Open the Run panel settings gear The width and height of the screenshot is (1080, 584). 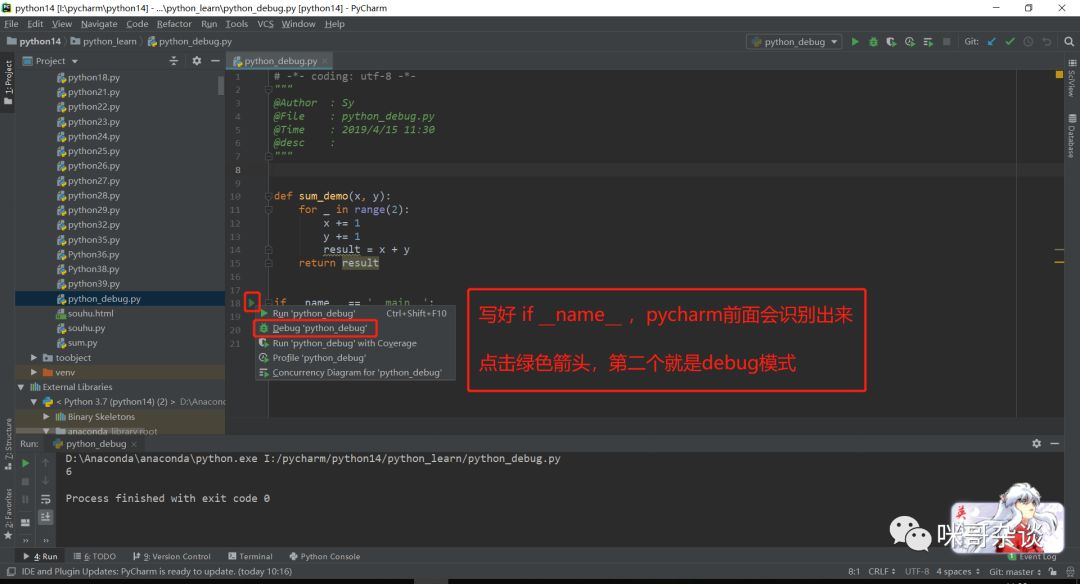coord(1037,444)
